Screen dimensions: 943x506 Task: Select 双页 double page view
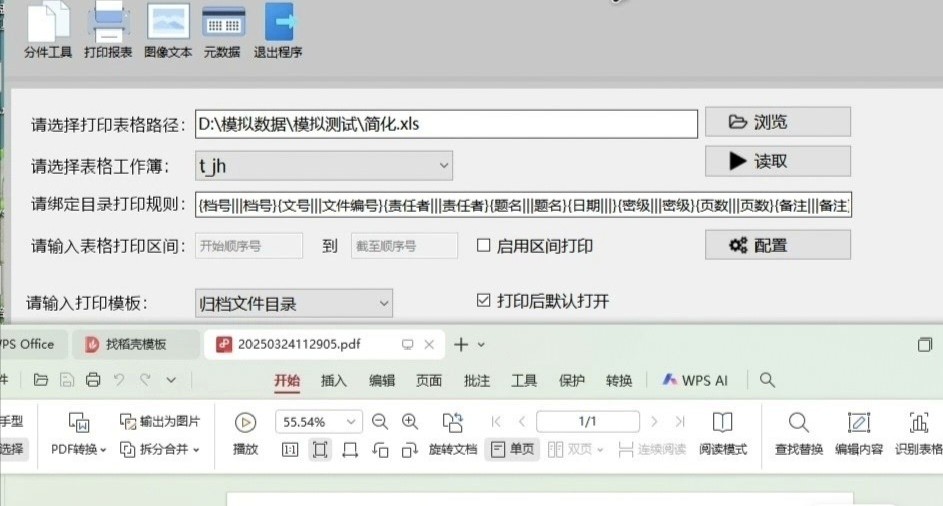tap(576, 449)
